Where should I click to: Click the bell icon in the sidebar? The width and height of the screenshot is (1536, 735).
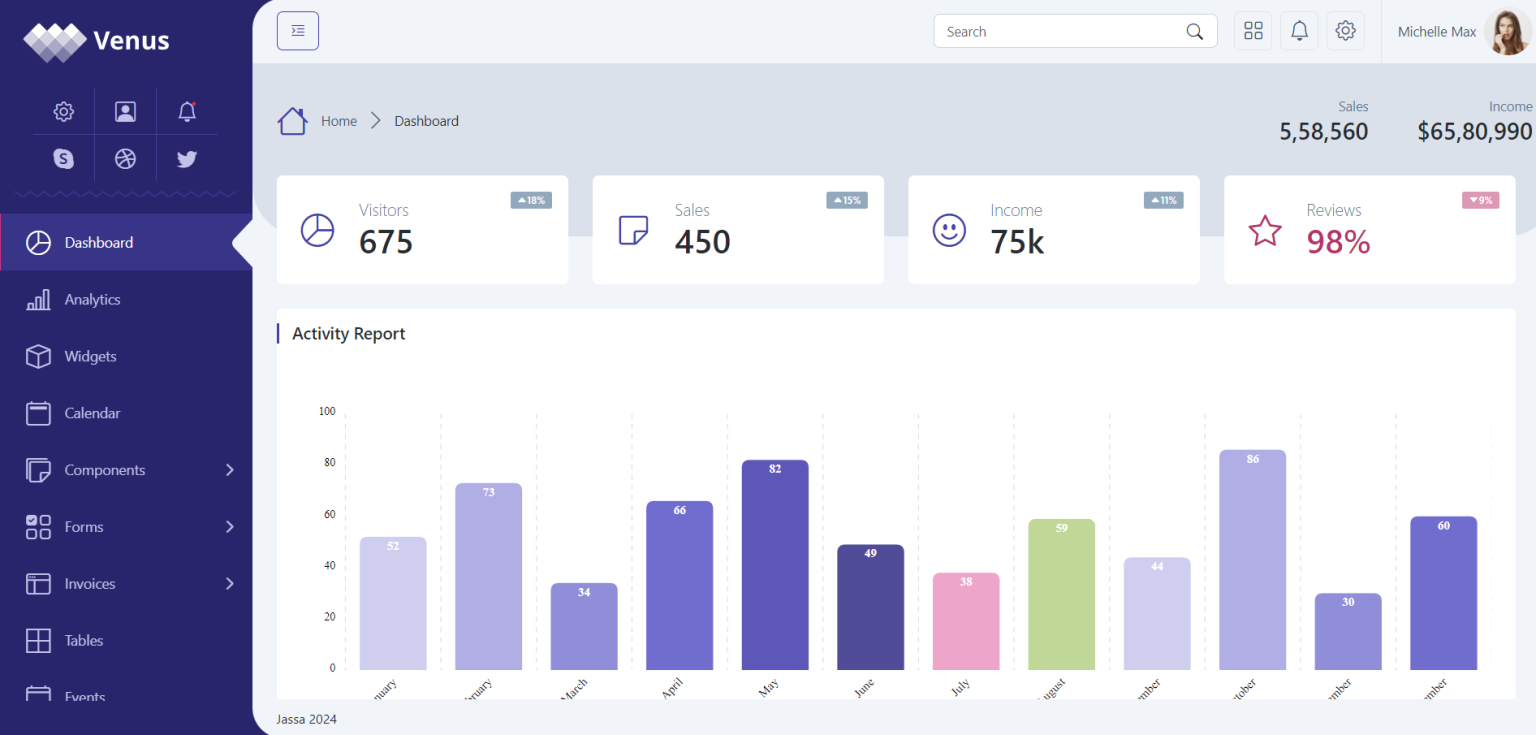click(x=187, y=111)
